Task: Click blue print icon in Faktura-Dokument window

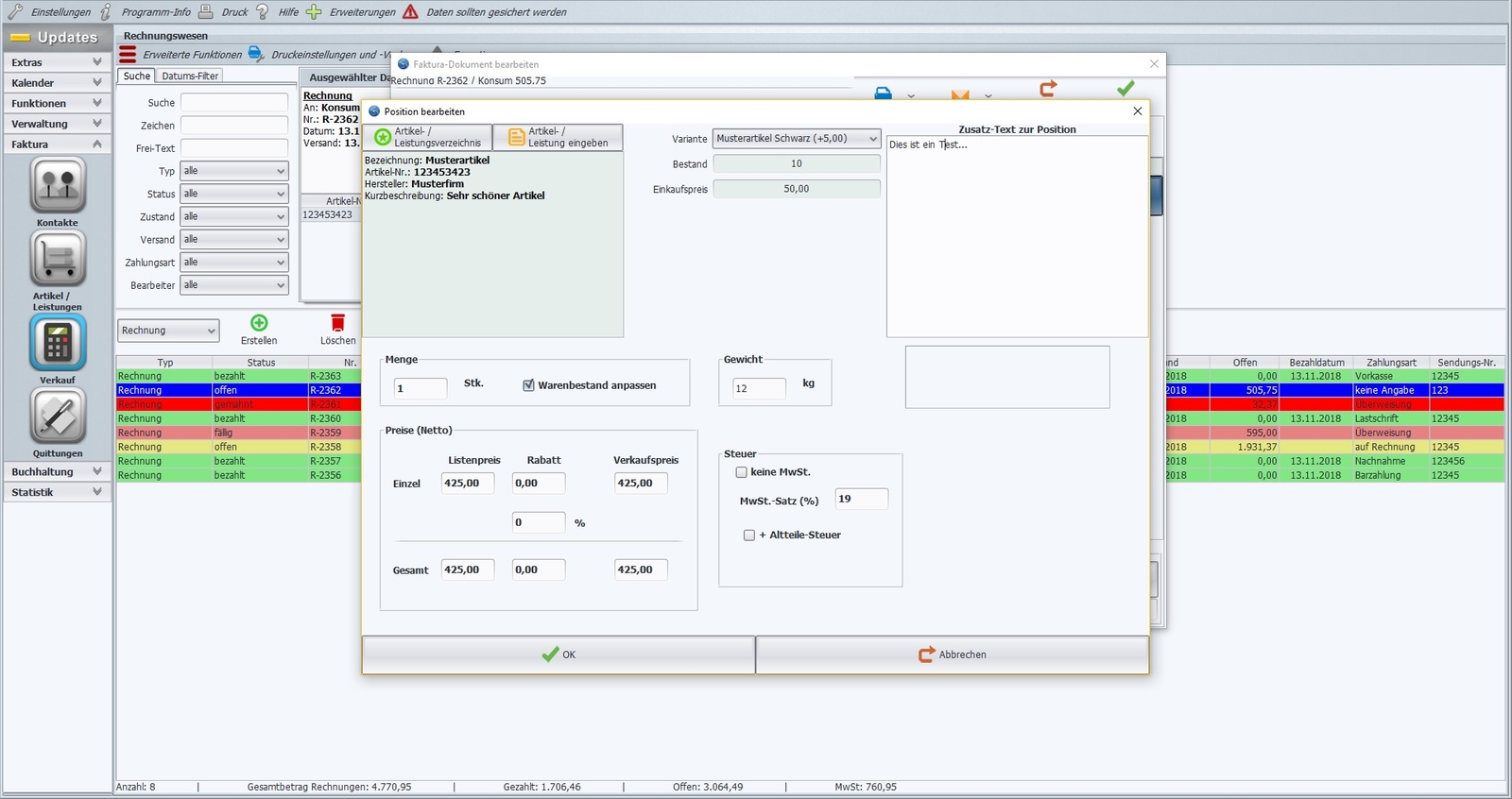Action: [x=884, y=93]
